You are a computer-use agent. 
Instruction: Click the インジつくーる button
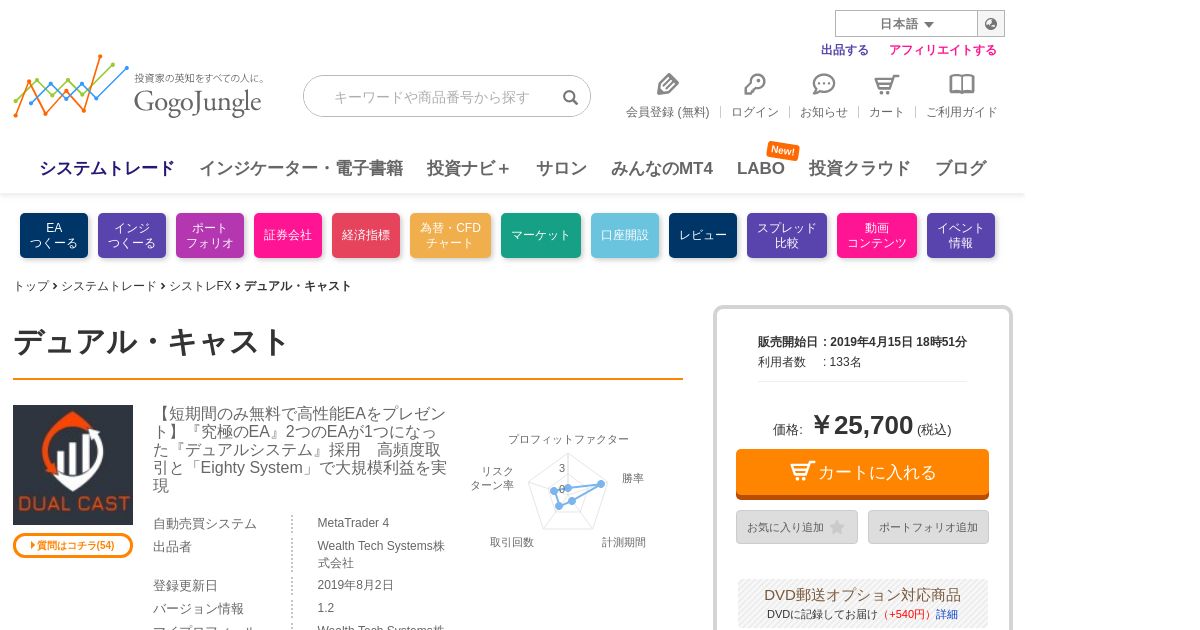(132, 235)
